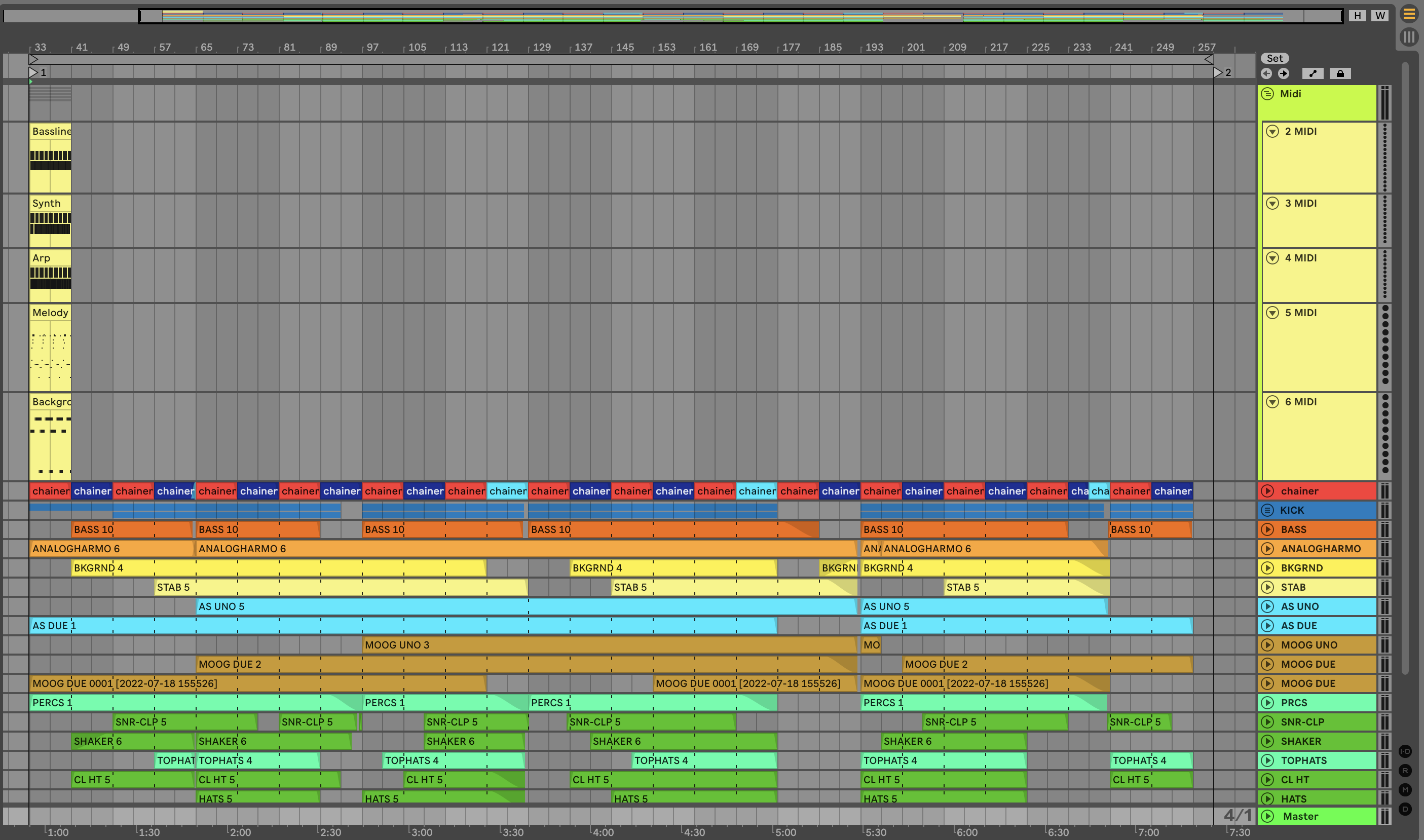
Task: Toggle Automation Mode button
Action: pos(1313,73)
